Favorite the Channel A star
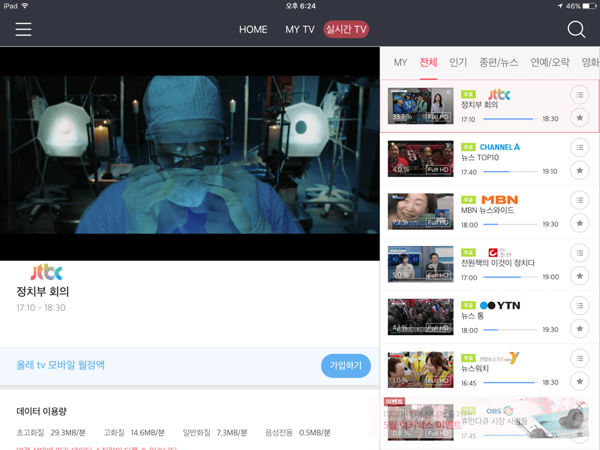 click(x=580, y=170)
